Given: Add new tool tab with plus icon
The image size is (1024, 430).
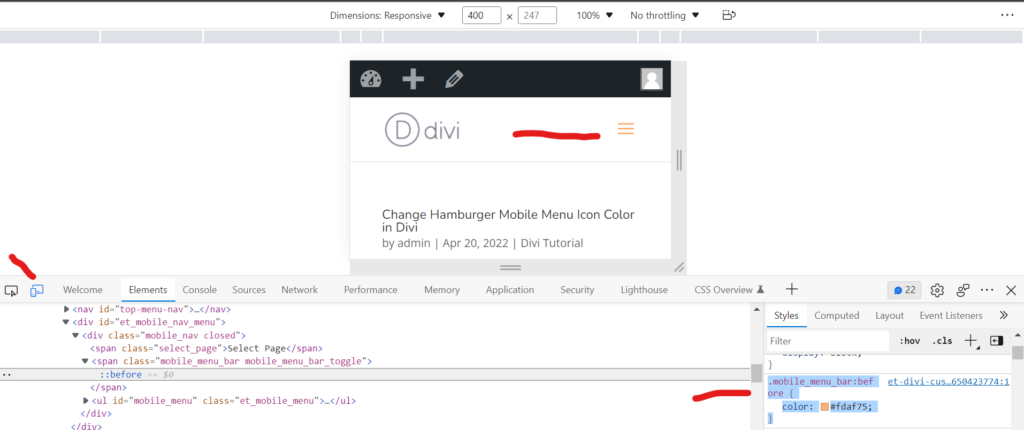Looking at the screenshot, I should [x=792, y=289].
